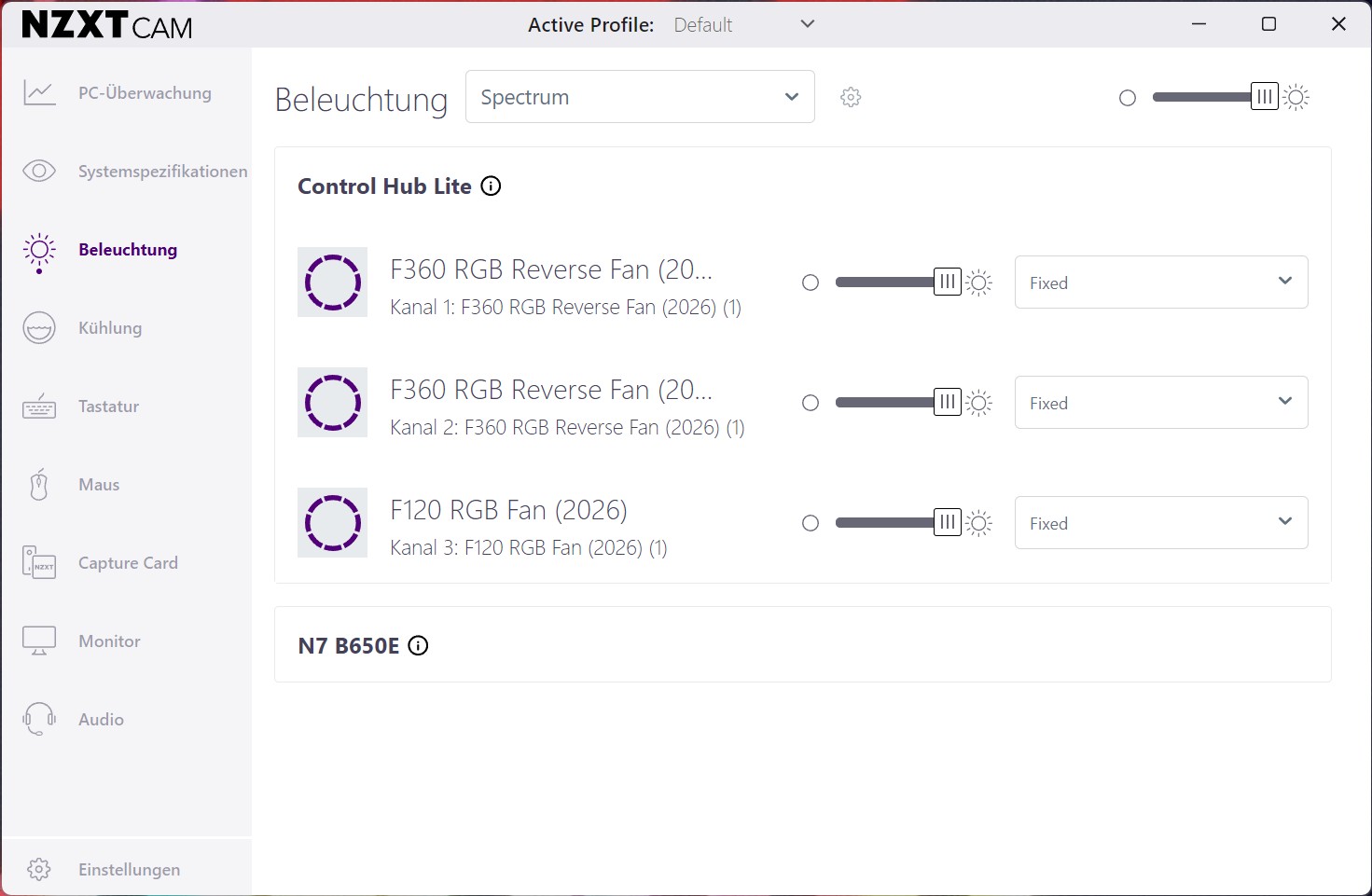Show Control Hub Lite info icon
Image resolution: width=1372 pixels, height=896 pixels.
click(x=491, y=186)
